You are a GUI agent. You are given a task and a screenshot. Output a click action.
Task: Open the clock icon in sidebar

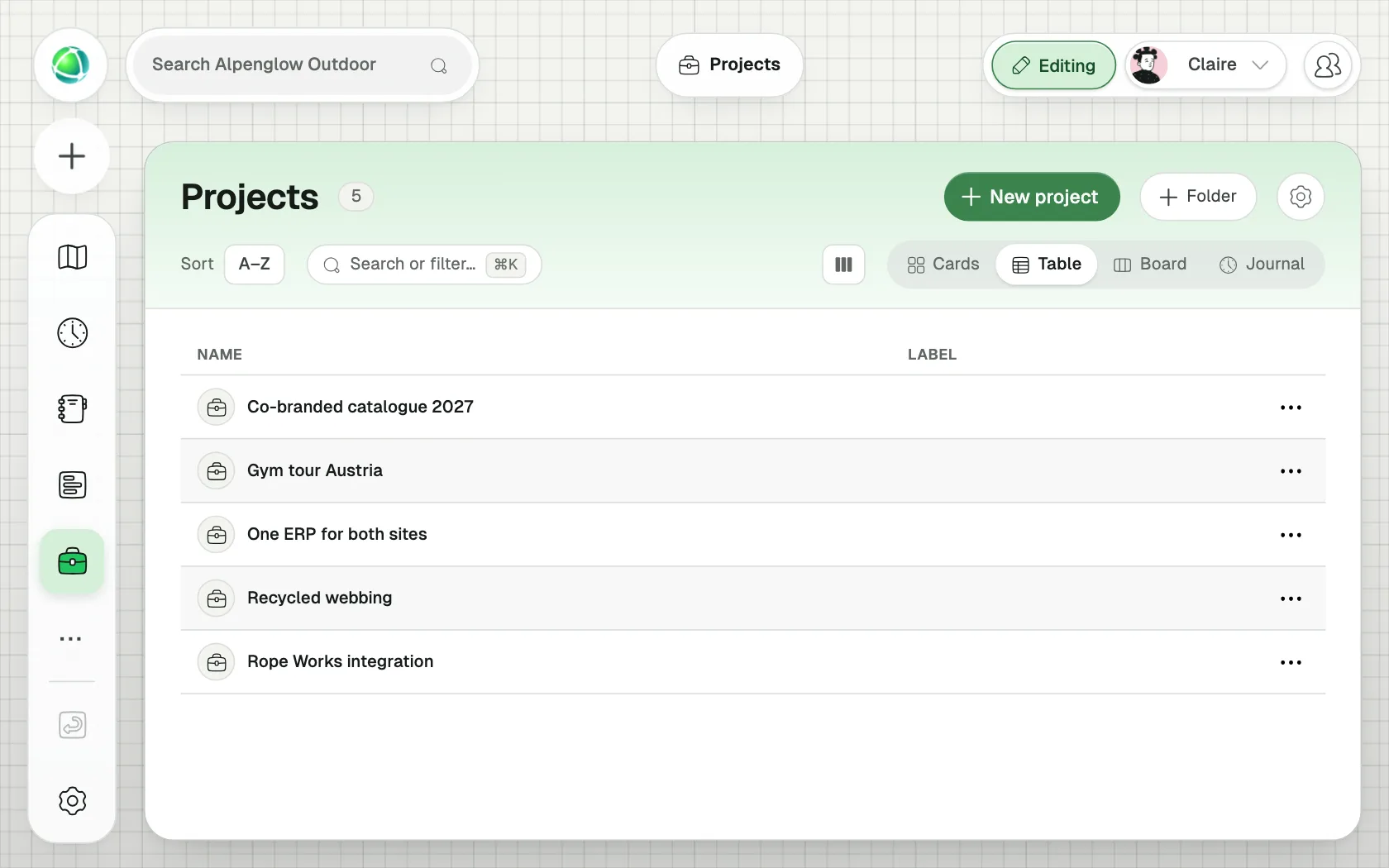point(73,333)
